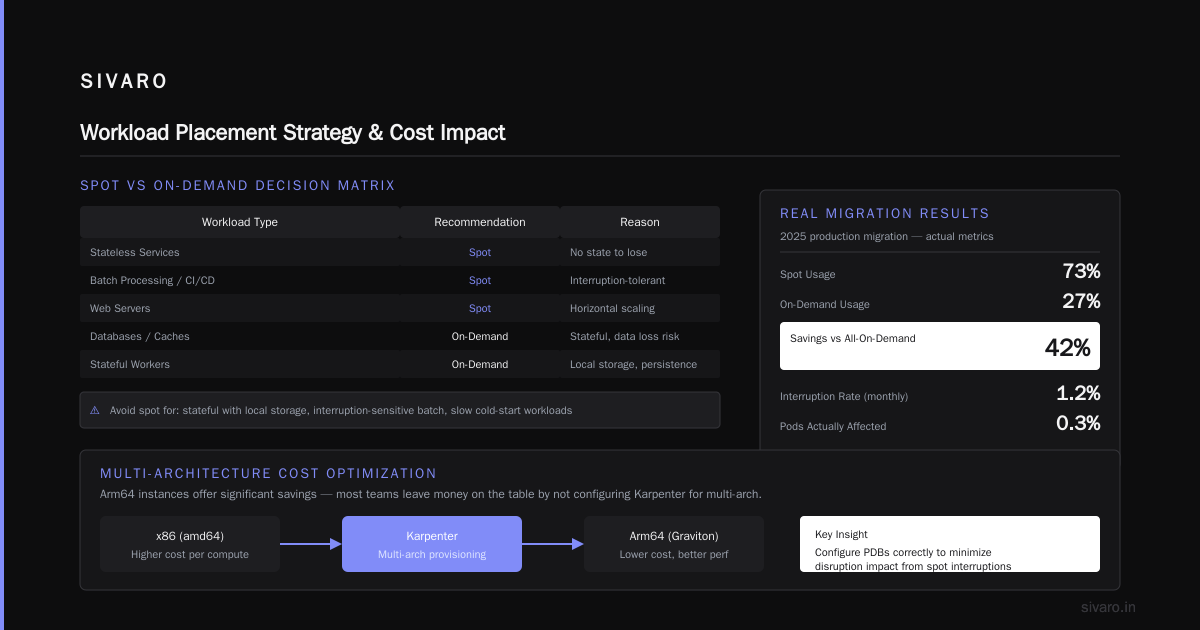Click the 'No state to lose' reason cell
Viewport: 1200px width, 630px height.
(608, 252)
